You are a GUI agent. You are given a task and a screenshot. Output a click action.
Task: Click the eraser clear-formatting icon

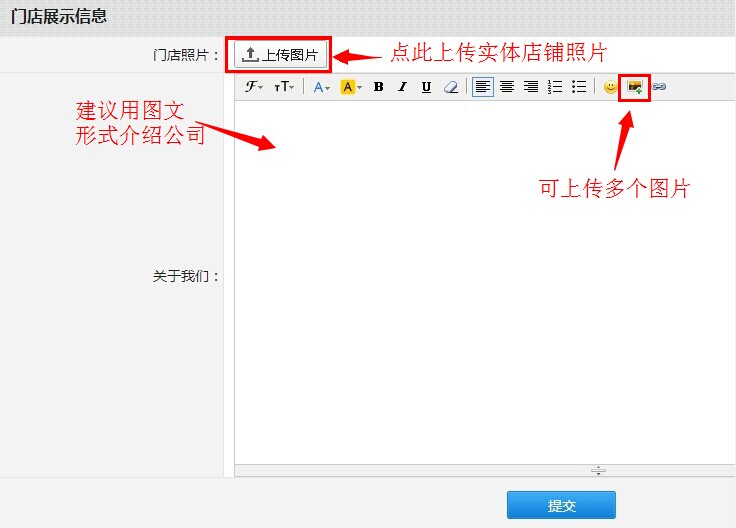pos(451,87)
